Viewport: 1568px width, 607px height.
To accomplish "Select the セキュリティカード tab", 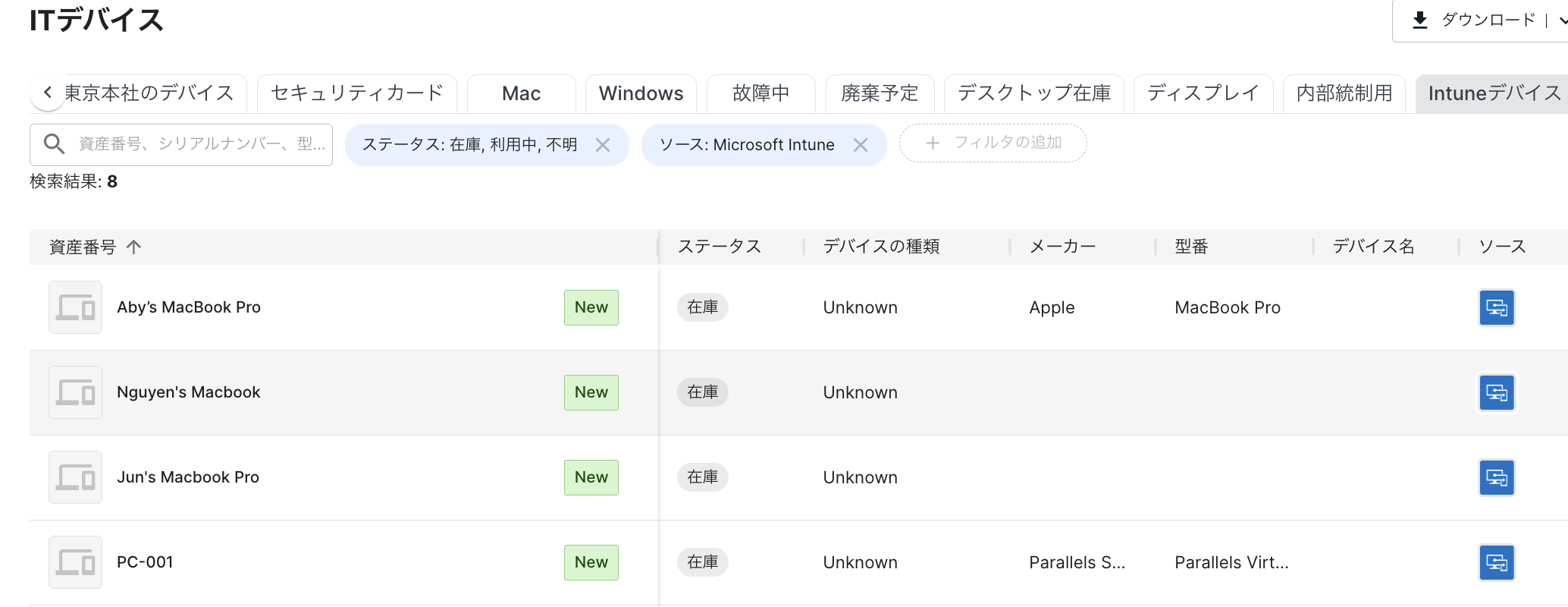I will pyautogui.click(x=356, y=93).
